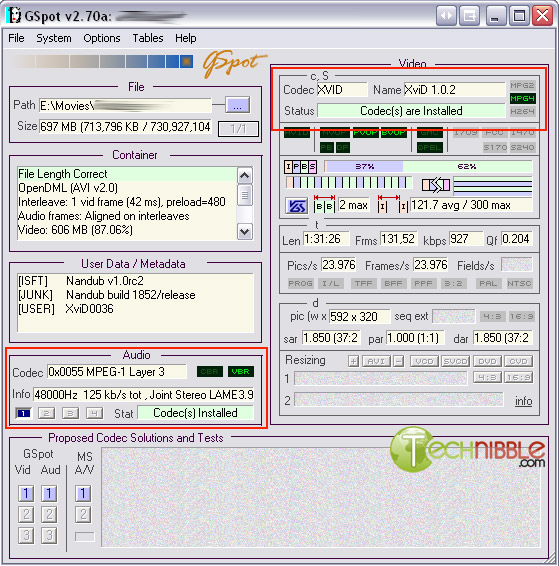Click the BVOP indicator light
560x566 pixels.
[394, 133]
